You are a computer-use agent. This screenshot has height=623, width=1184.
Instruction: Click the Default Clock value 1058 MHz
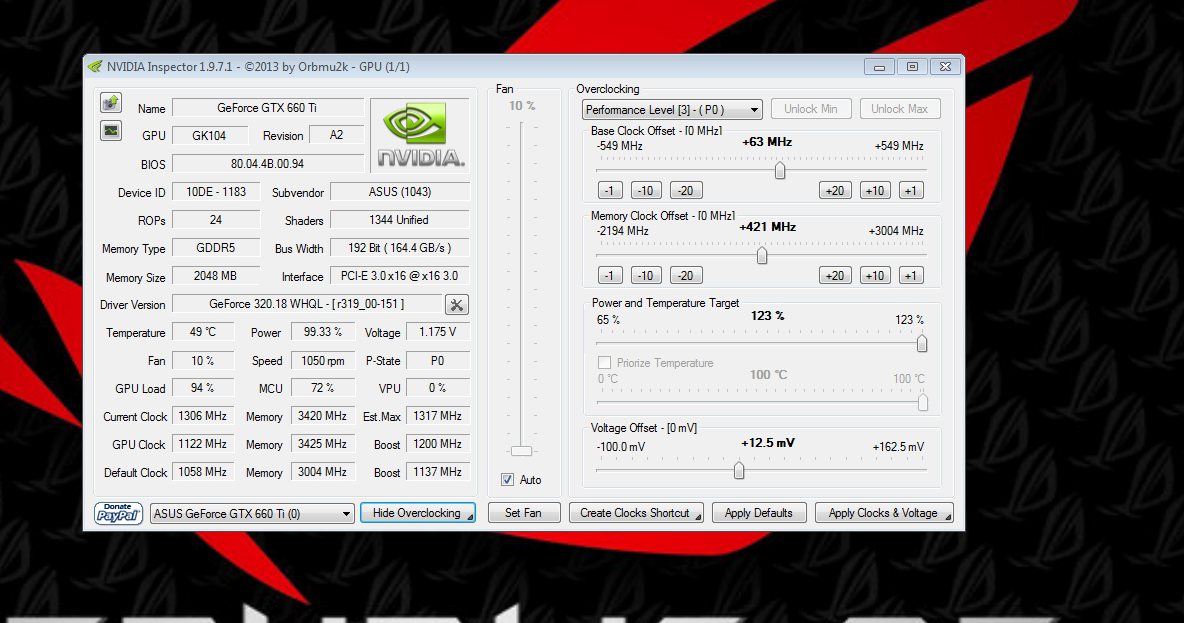tap(202, 472)
